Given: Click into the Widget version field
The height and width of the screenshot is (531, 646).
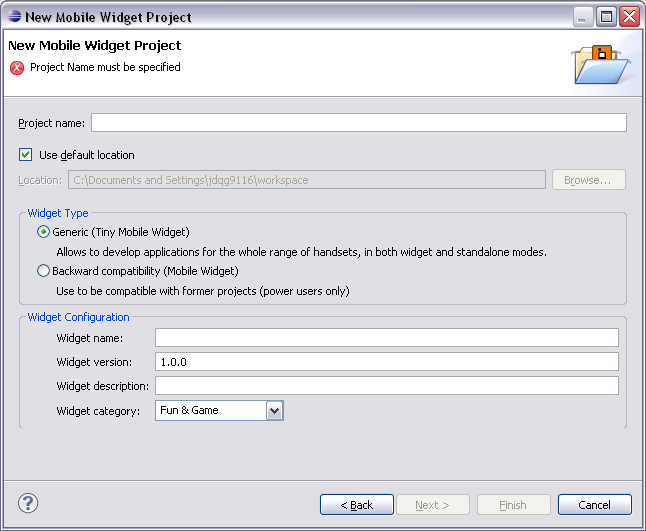Looking at the screenshot, I should click(387, 362).
